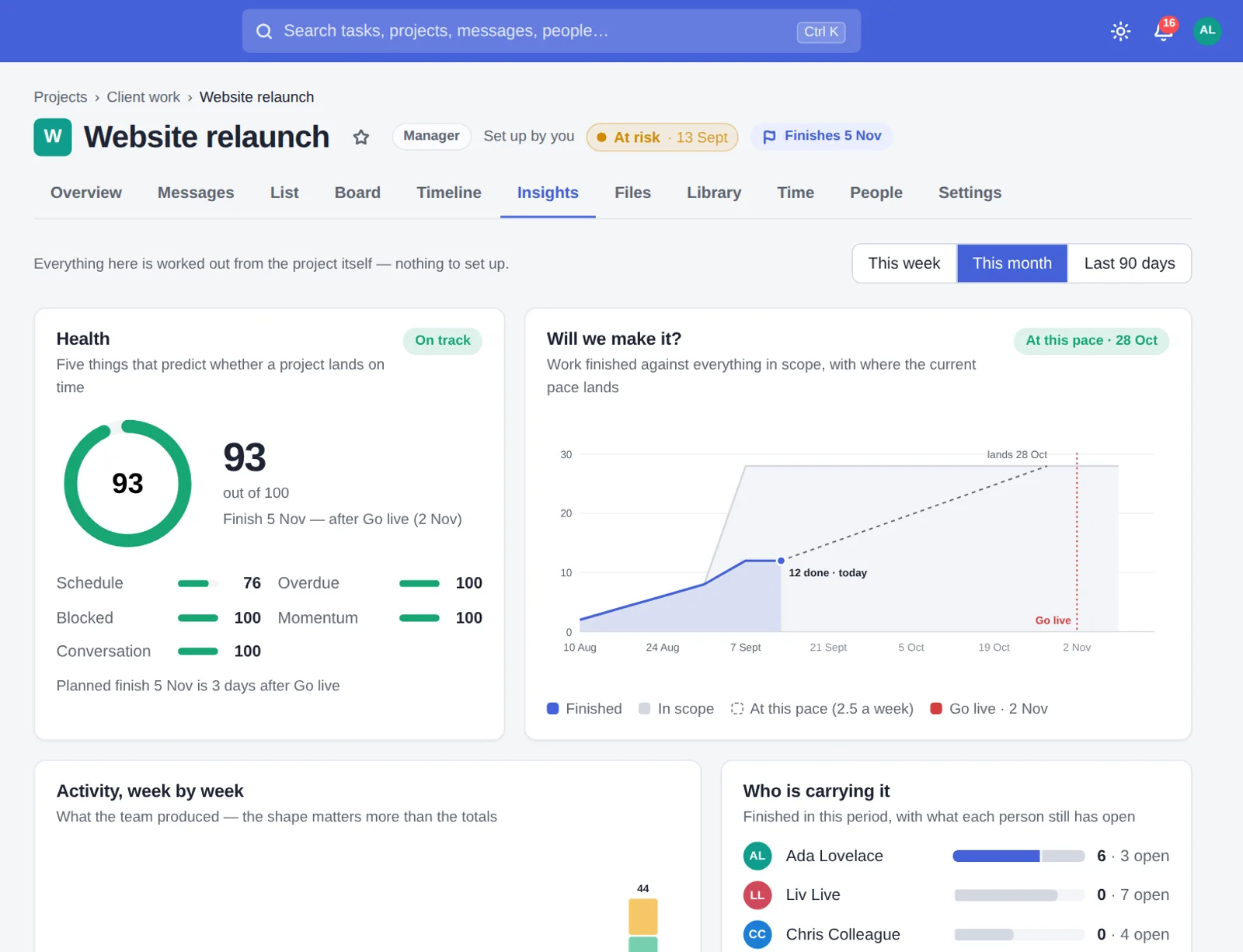Click the Finishes 5 Nov pill

[x=821, y=136]
